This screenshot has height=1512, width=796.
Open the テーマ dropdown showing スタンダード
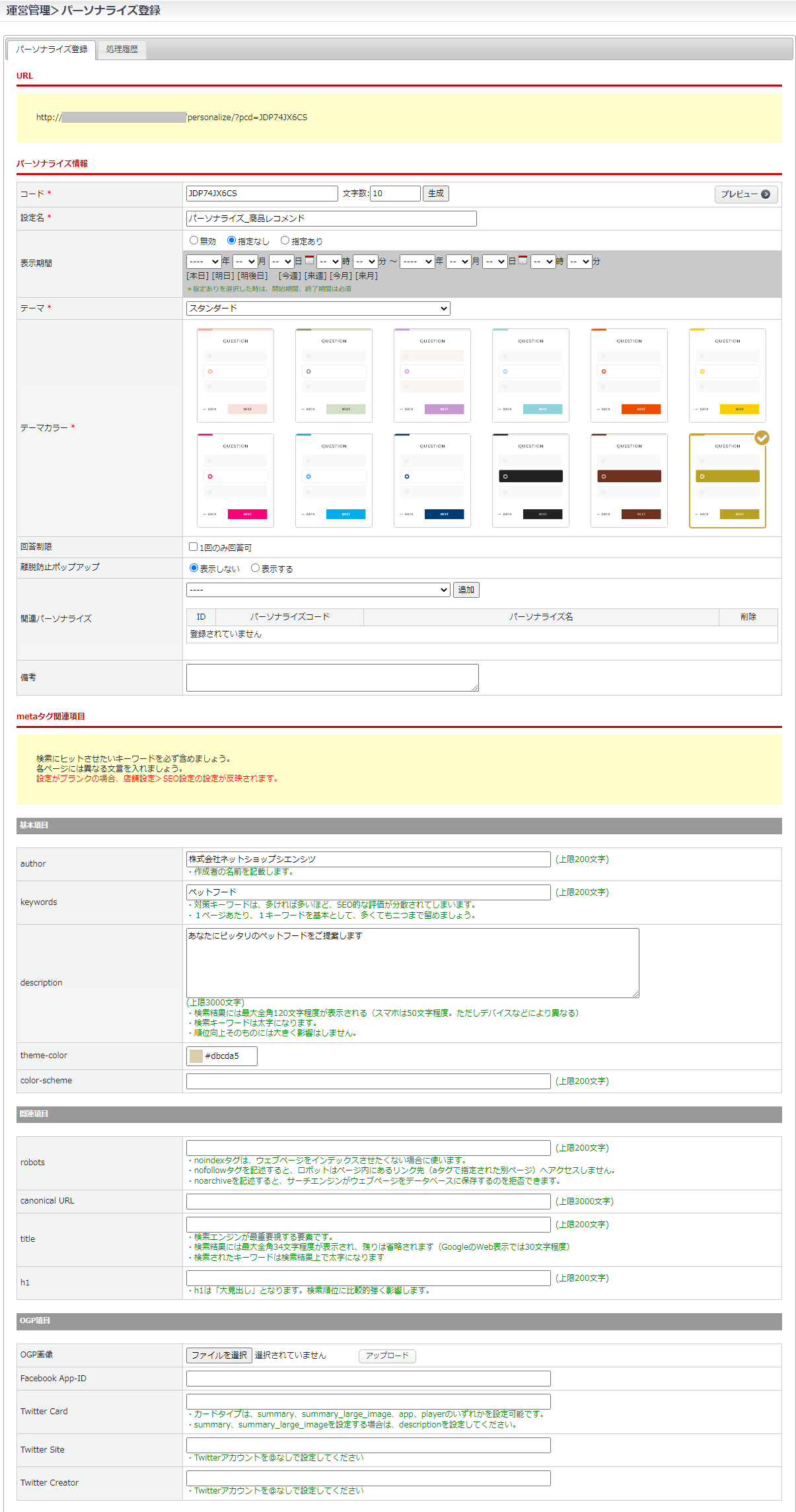(x=318, y=308)
